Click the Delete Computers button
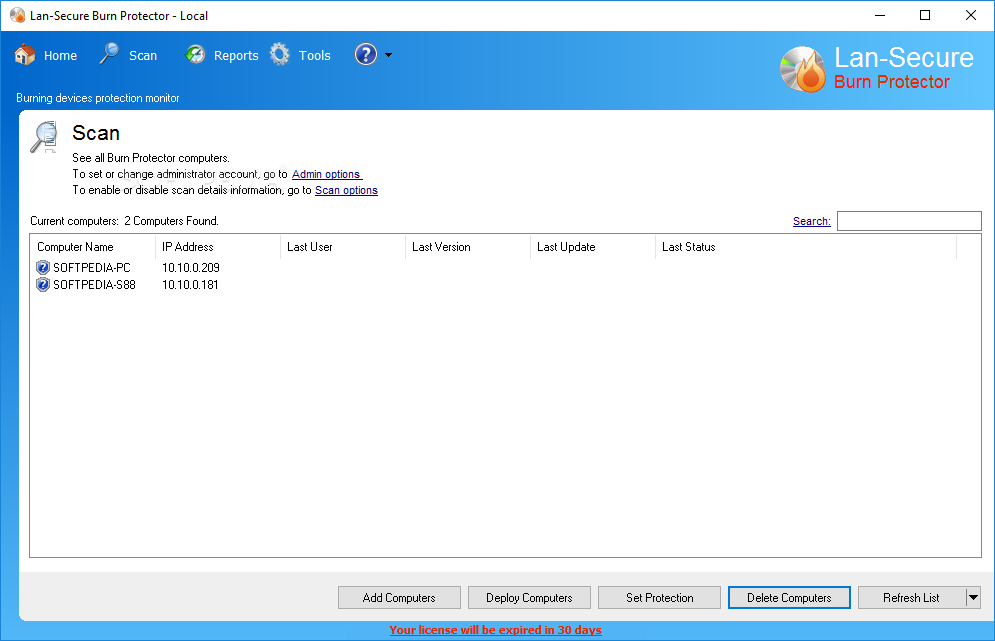 (x=789, y=597)
